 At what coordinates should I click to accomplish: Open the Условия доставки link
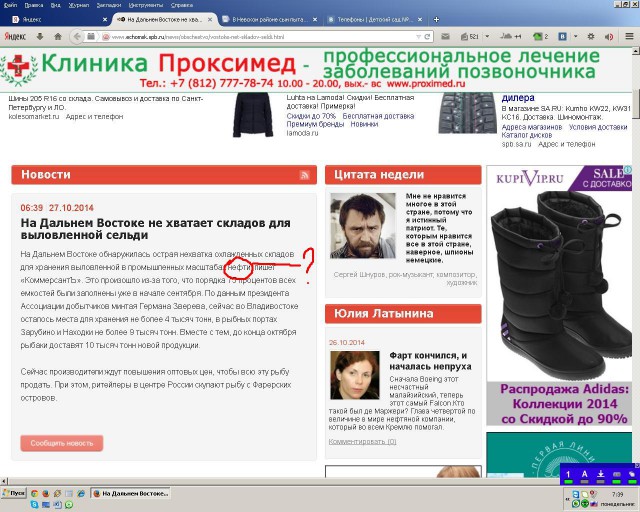[x=598, y=127]
